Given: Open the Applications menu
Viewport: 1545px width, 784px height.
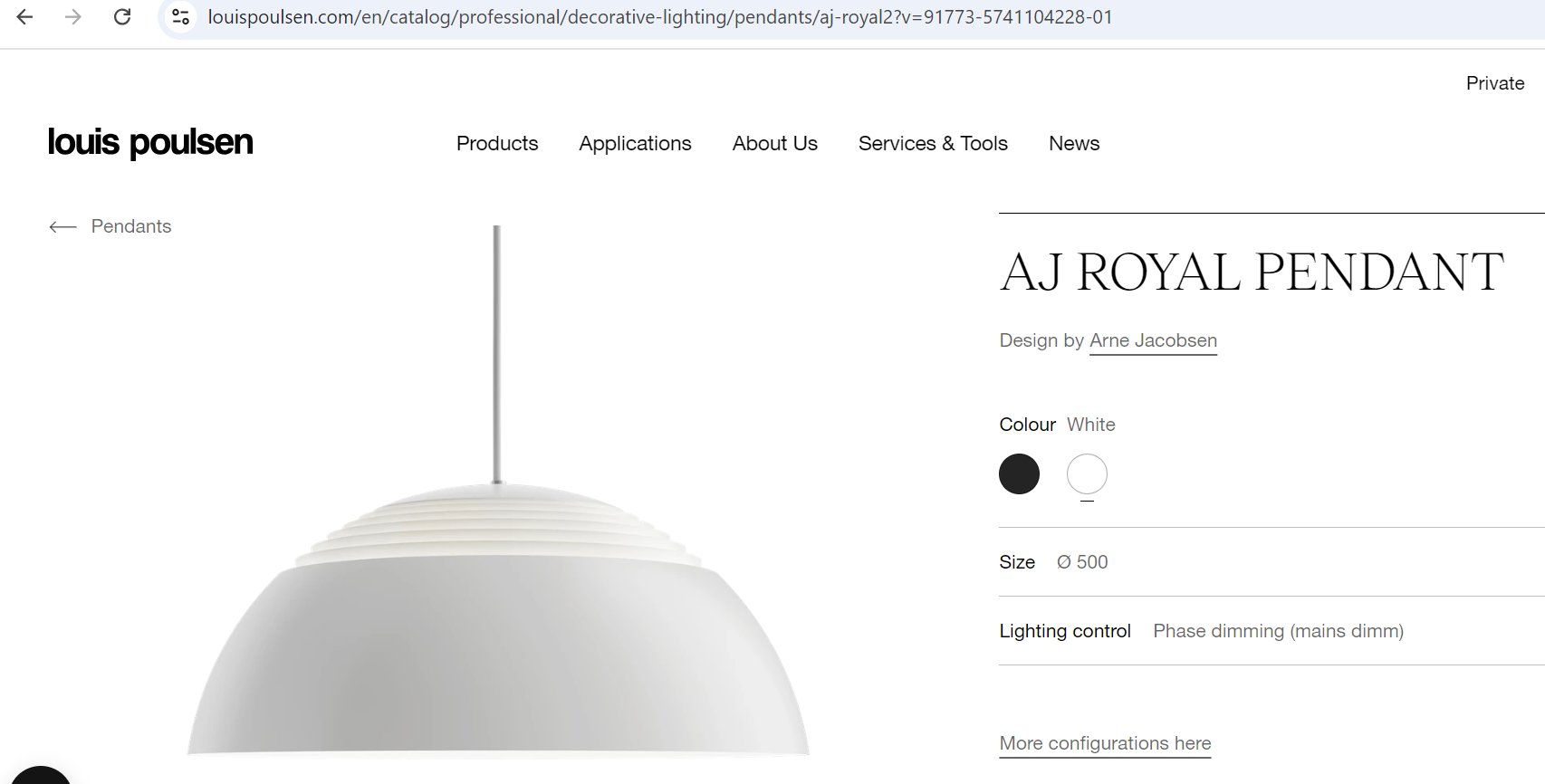Looking at the screenshot, I should (635, 143).
